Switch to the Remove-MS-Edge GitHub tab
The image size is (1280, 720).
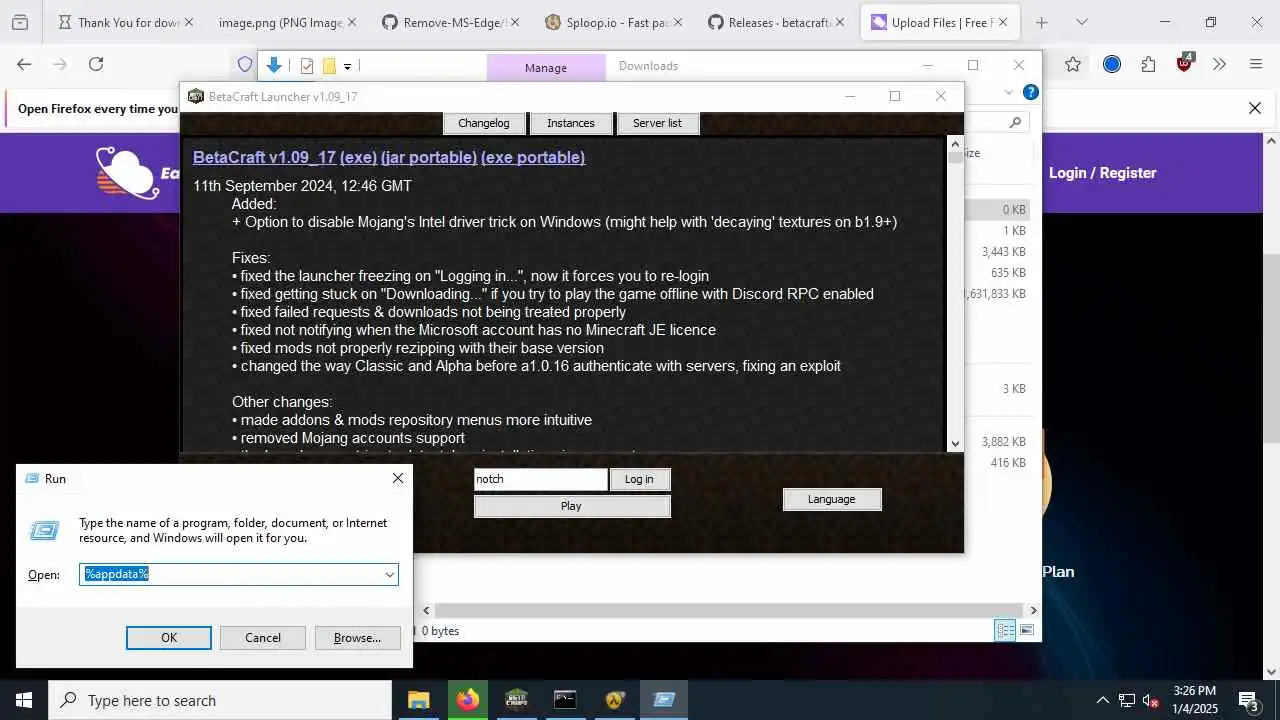click(452, 22)
